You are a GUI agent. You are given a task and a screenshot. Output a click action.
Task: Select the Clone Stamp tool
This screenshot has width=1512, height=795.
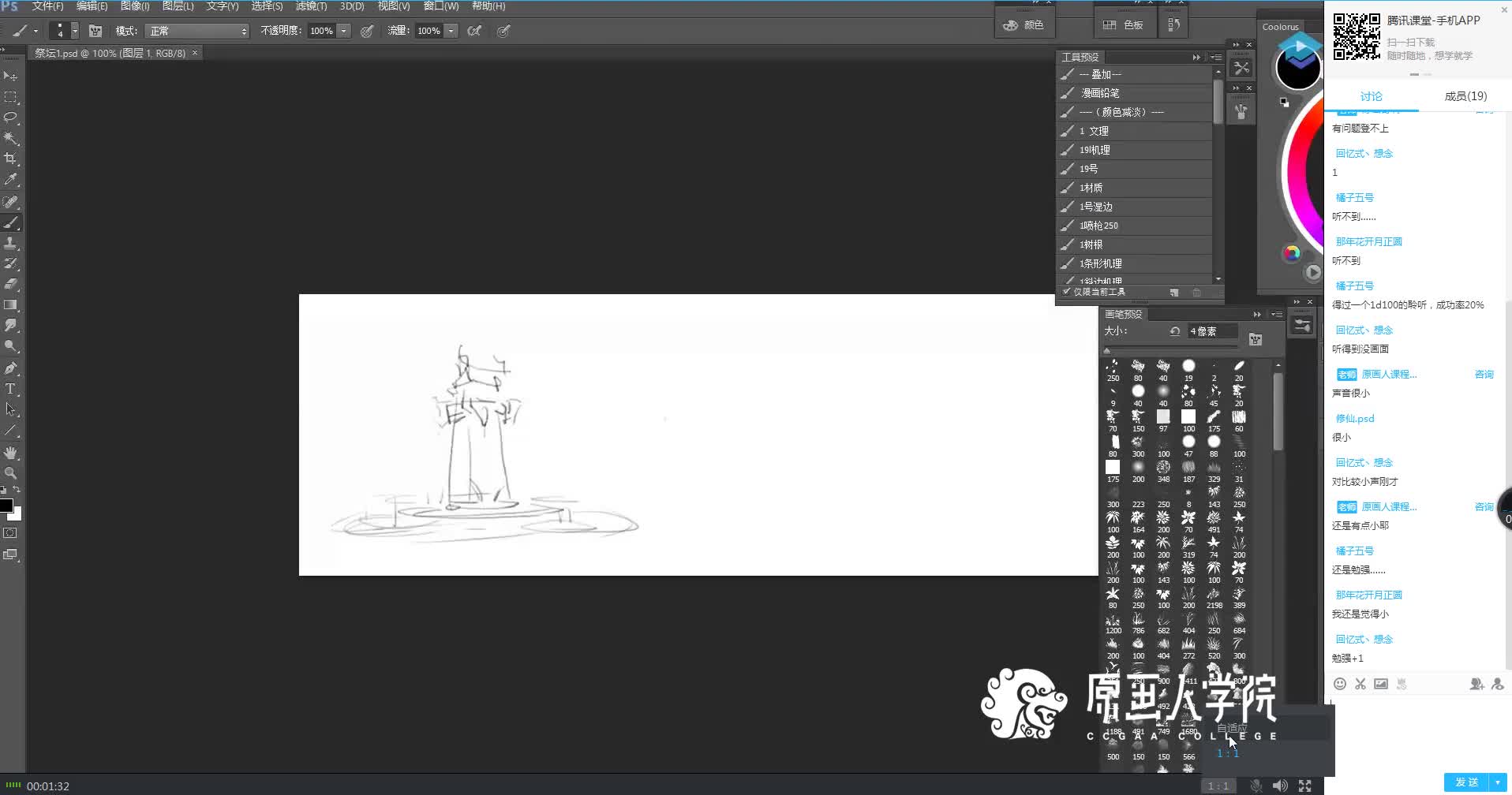click(x=10, y=243)
